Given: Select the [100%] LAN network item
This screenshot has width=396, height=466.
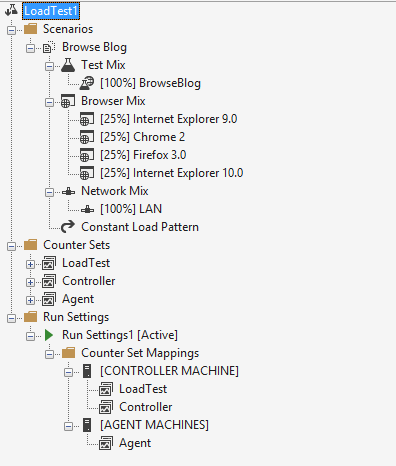Looking at the screenshot, I should coord(131,209).
